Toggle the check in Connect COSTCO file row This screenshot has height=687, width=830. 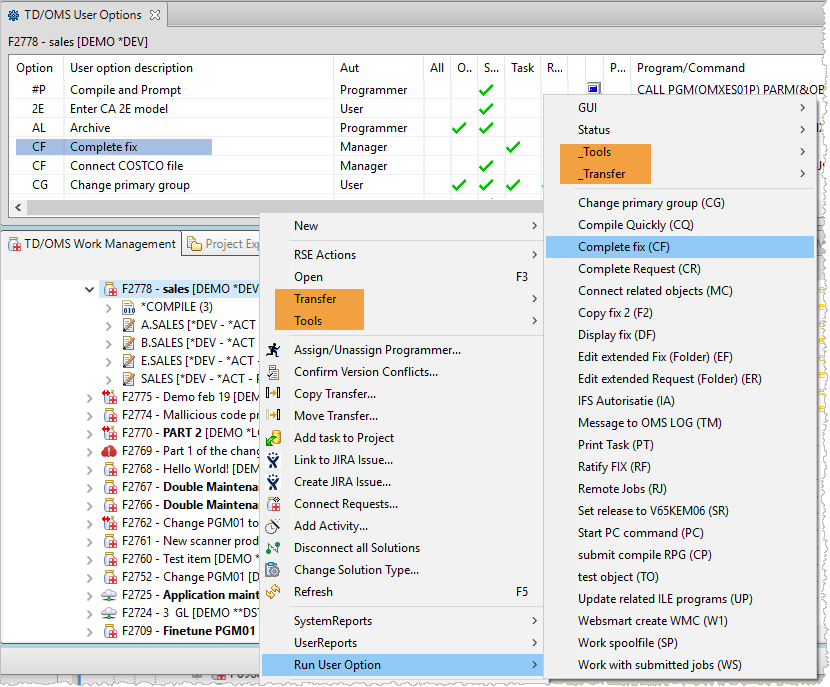[486, 166]
